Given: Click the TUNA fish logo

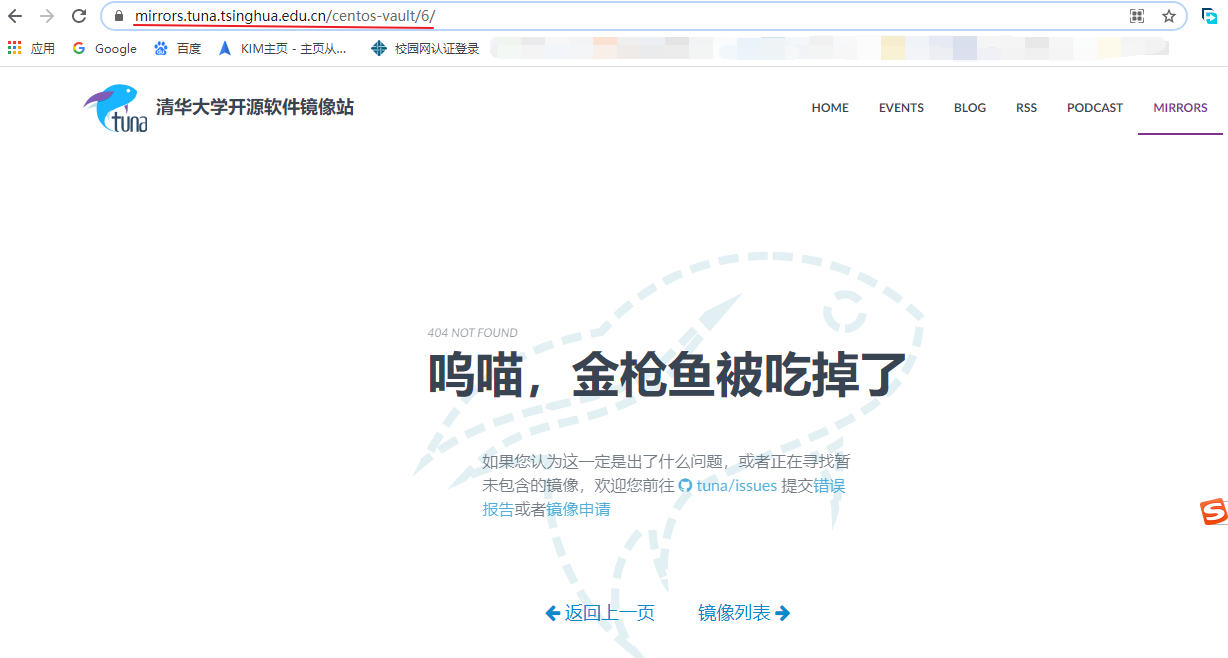Looking at the screenshot, I should [x=116, y=108].
